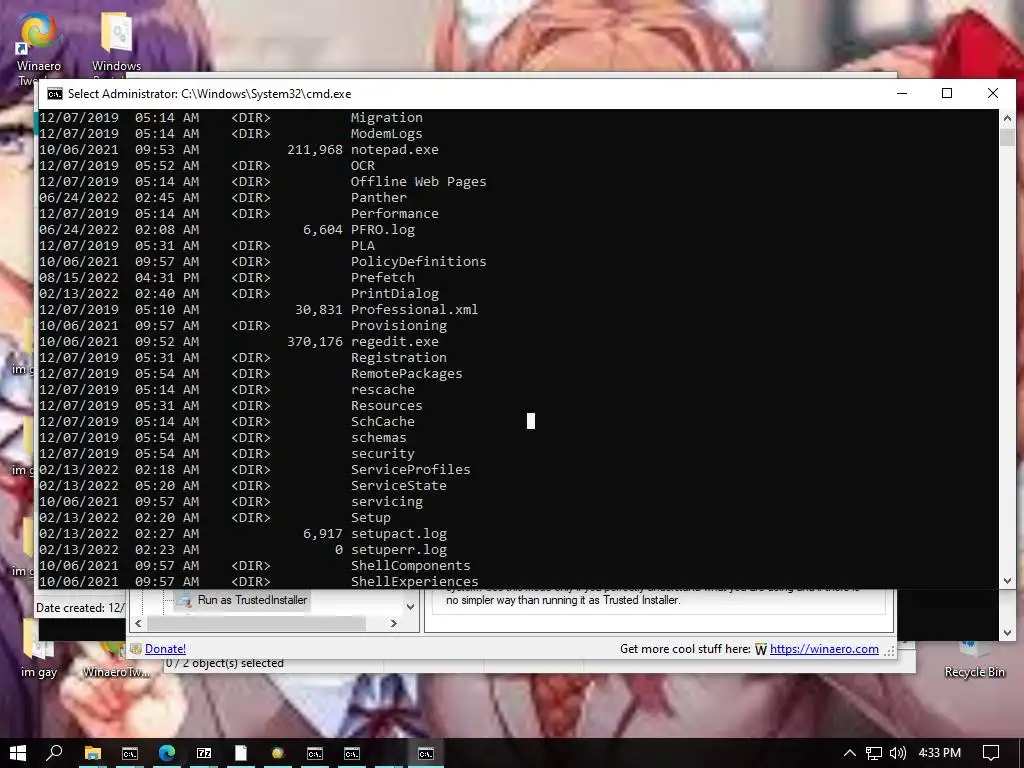
Task: Click cmd title bar text
Action: coord(210,94)
